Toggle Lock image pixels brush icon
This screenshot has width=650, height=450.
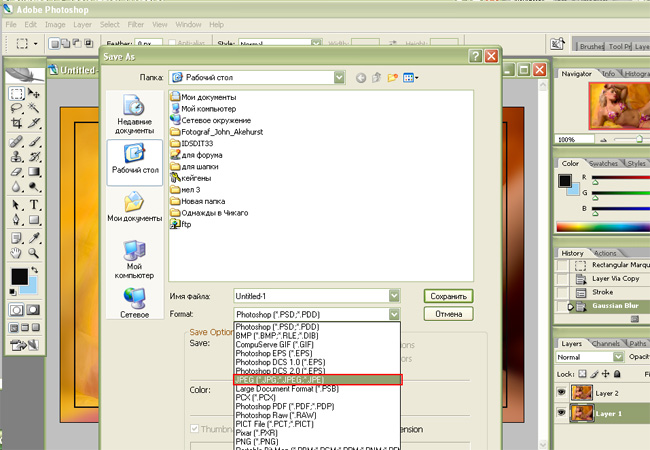[594, 374]
